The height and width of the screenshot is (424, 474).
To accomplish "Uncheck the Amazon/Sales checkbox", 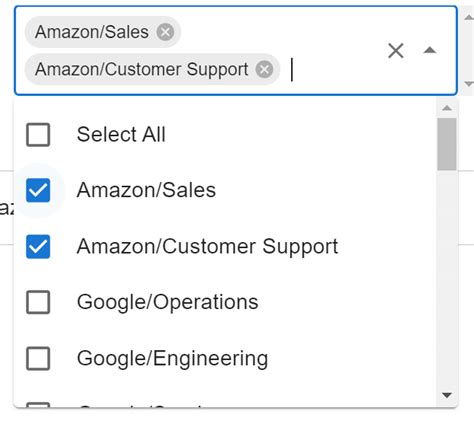I will click(38, 190).
